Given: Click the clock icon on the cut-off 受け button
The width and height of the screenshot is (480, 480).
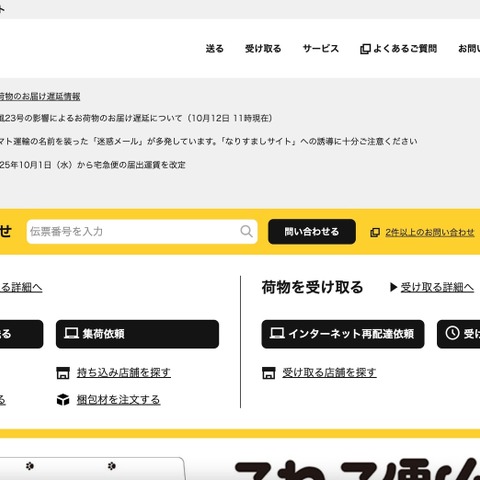Looking at the screenshot, I should pyautogui.click(x=452, y=333).
